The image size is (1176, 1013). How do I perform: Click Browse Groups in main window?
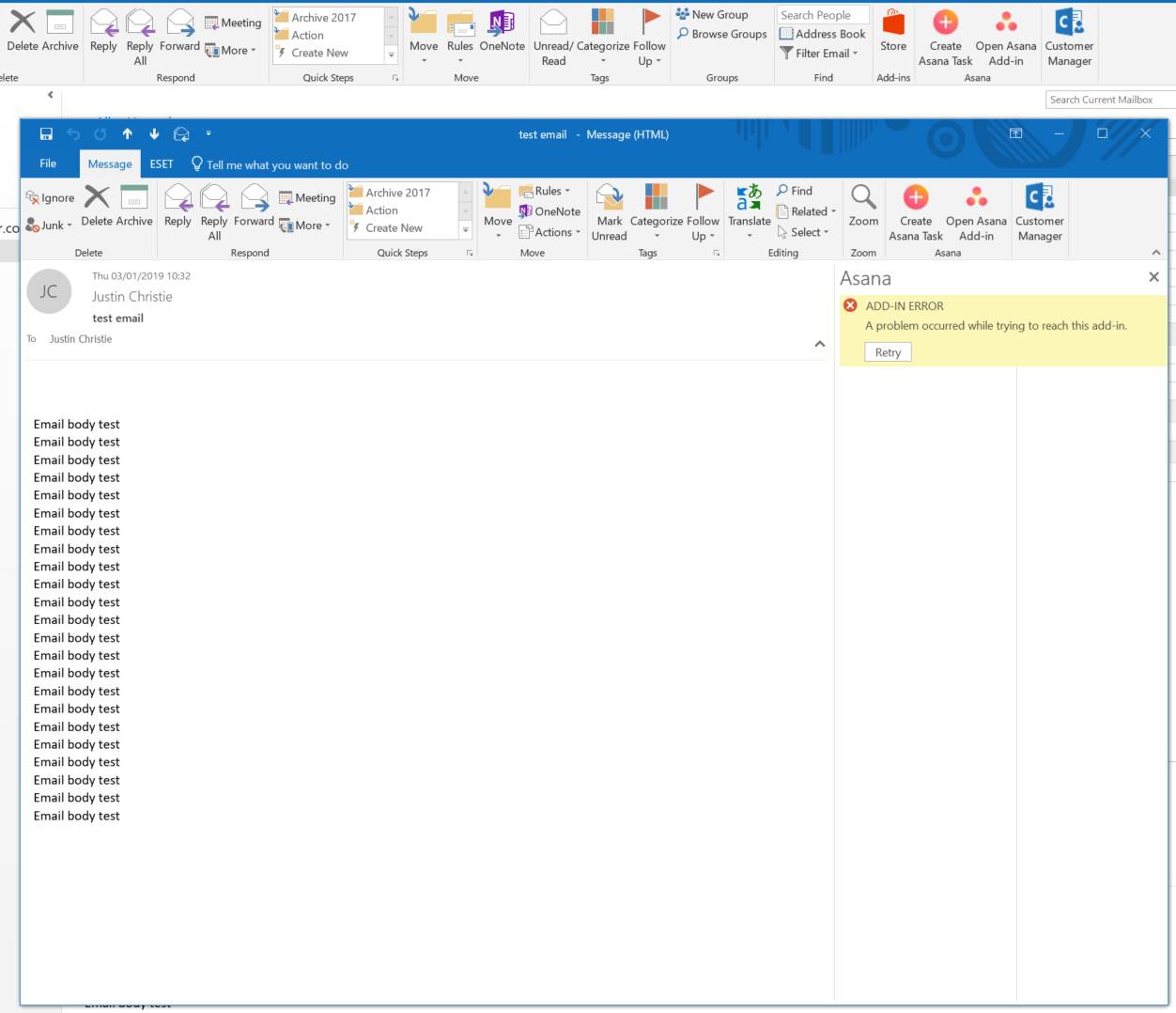tap(721, 34)
